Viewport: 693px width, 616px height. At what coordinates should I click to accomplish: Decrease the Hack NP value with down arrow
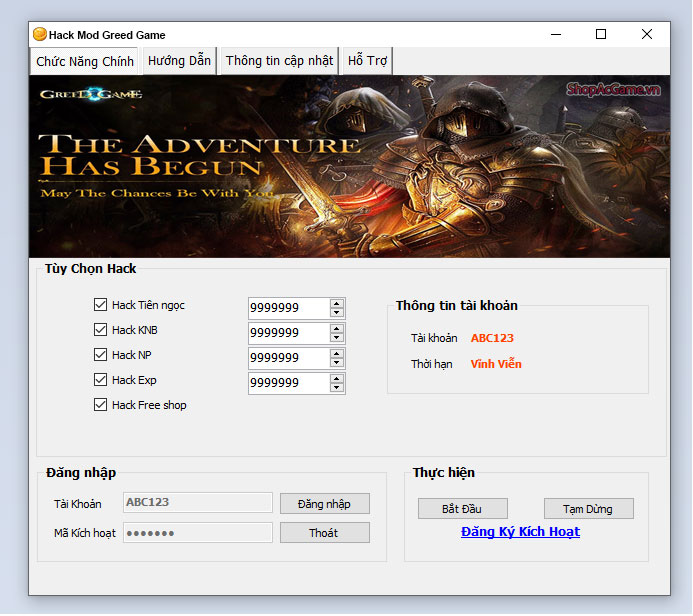point(337,362)
